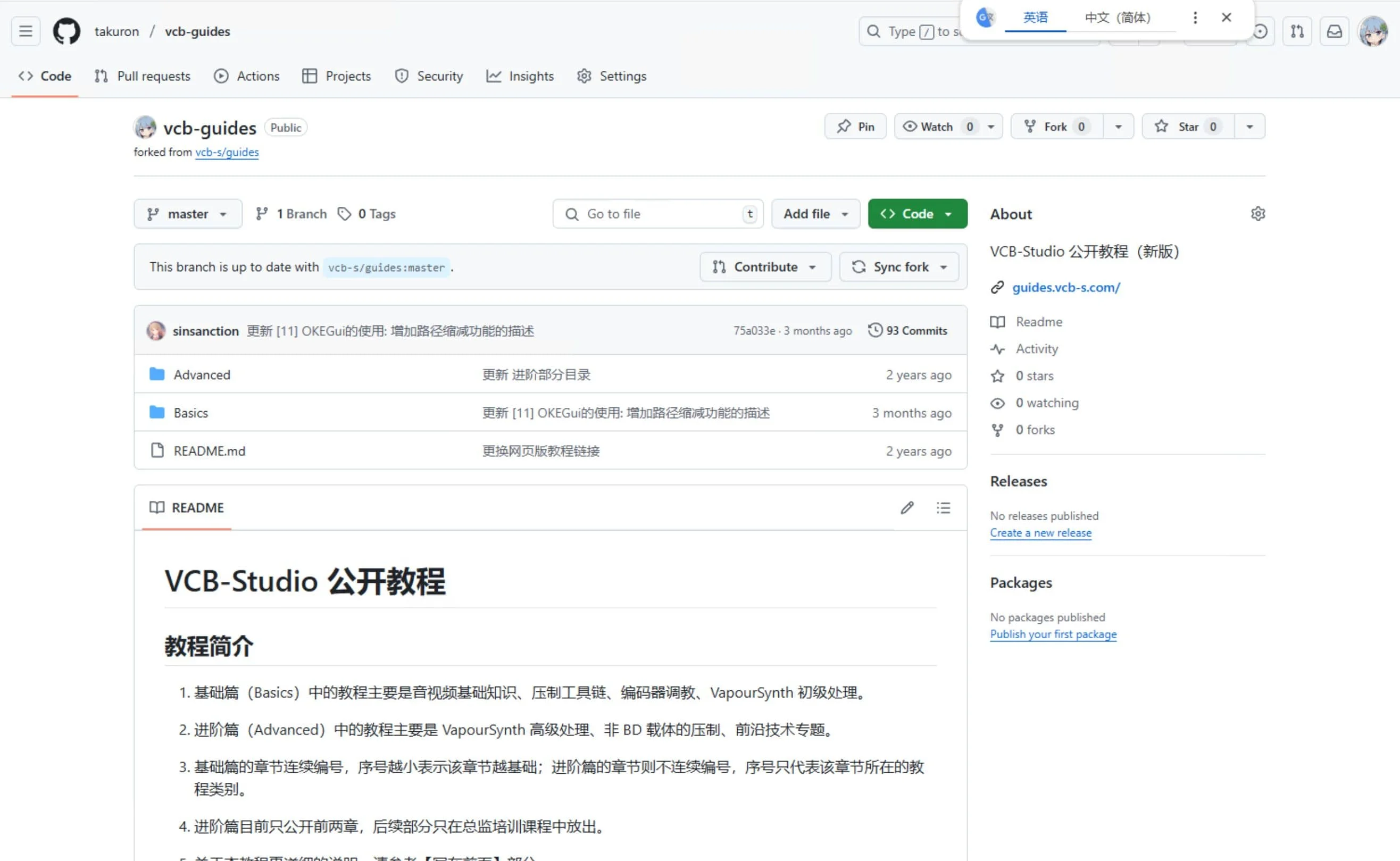The height and width of the screenshot is (861, 1400).
Task: Open the README outline icon
Action: pos(943,508)
